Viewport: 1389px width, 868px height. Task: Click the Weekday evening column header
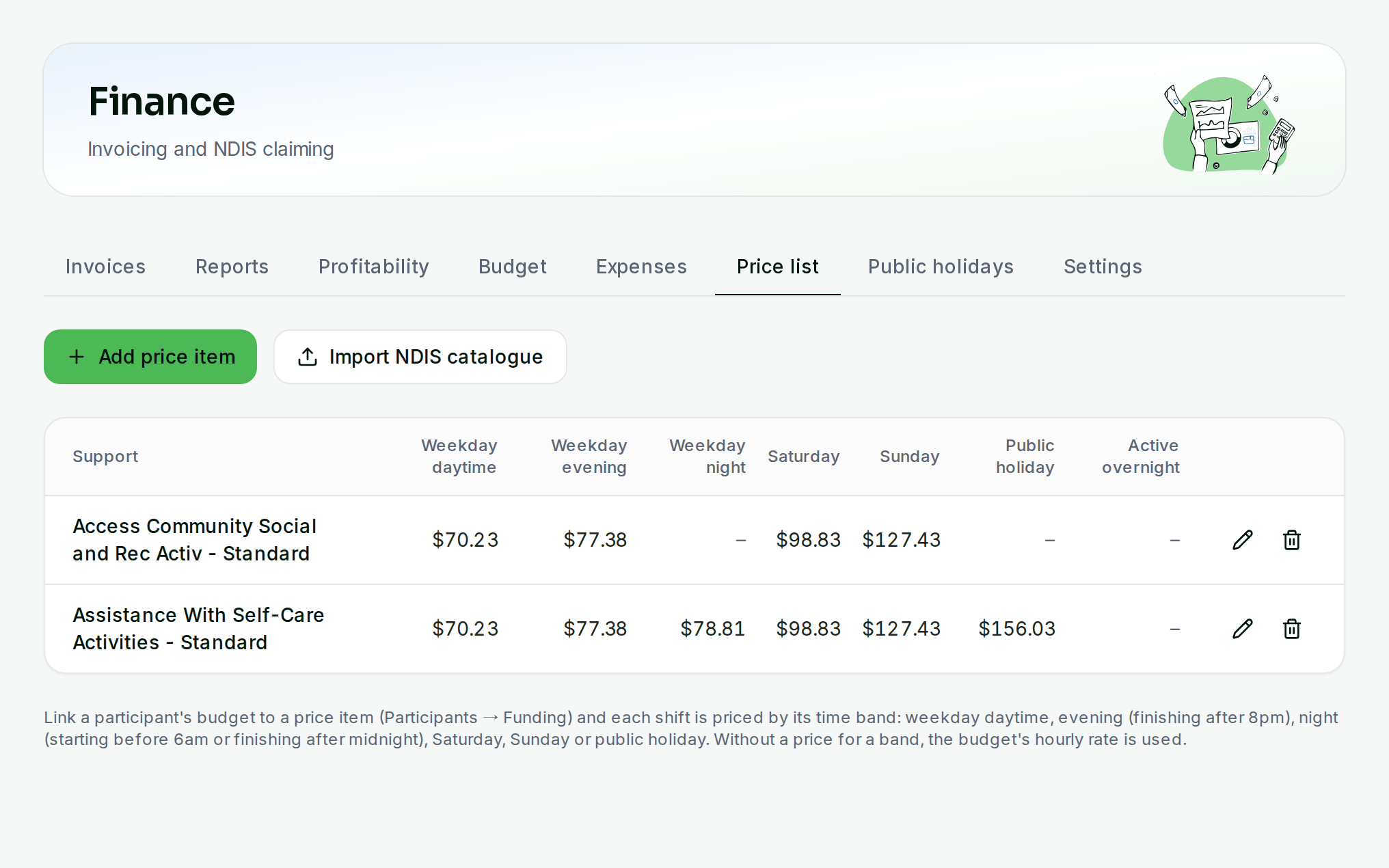[x=589, y=457]
